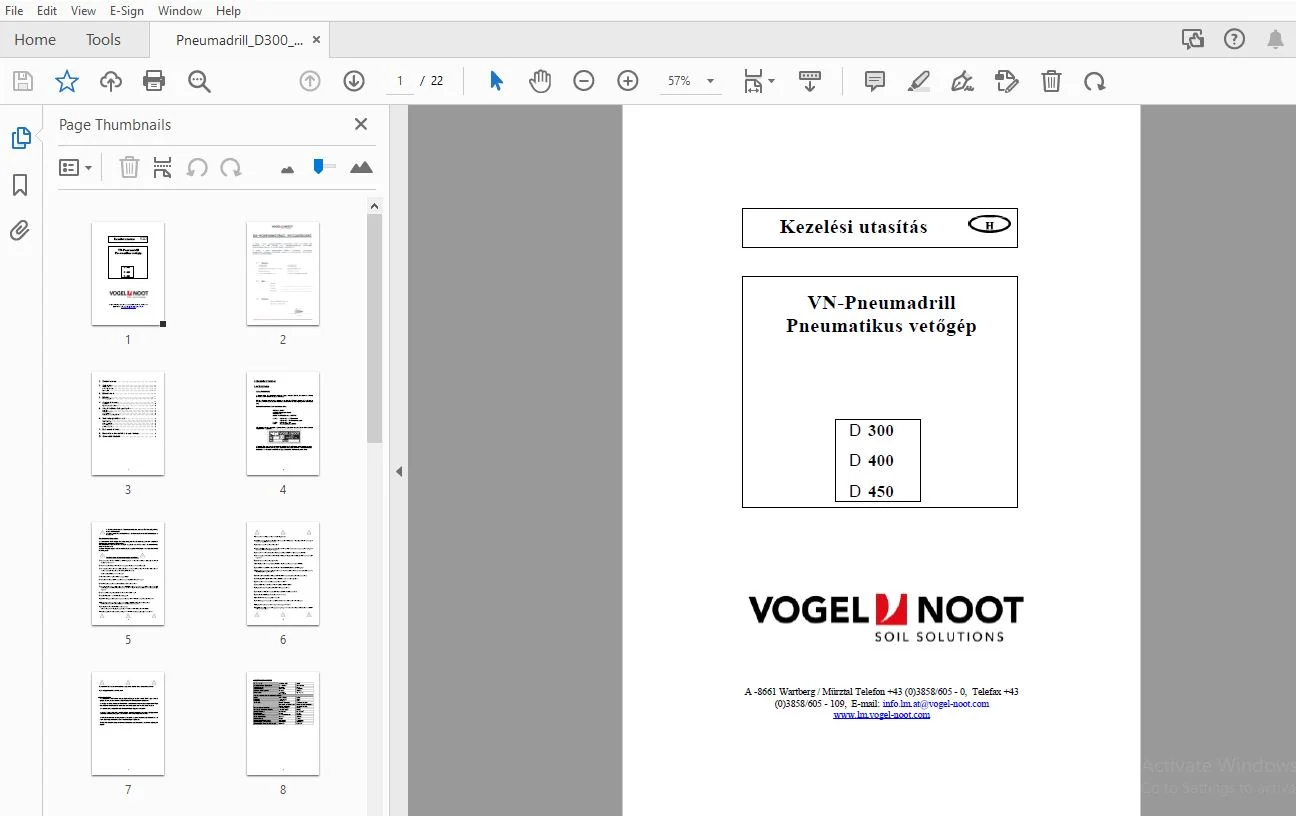Adjust the thumbnail size slider handle
Image resolution: width=1296 pixels, height=816 pixels.
(319, 166)
